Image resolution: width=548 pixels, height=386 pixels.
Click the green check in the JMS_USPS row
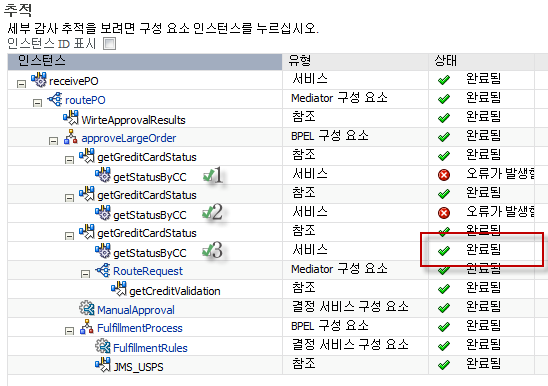[x=444, y=365]
